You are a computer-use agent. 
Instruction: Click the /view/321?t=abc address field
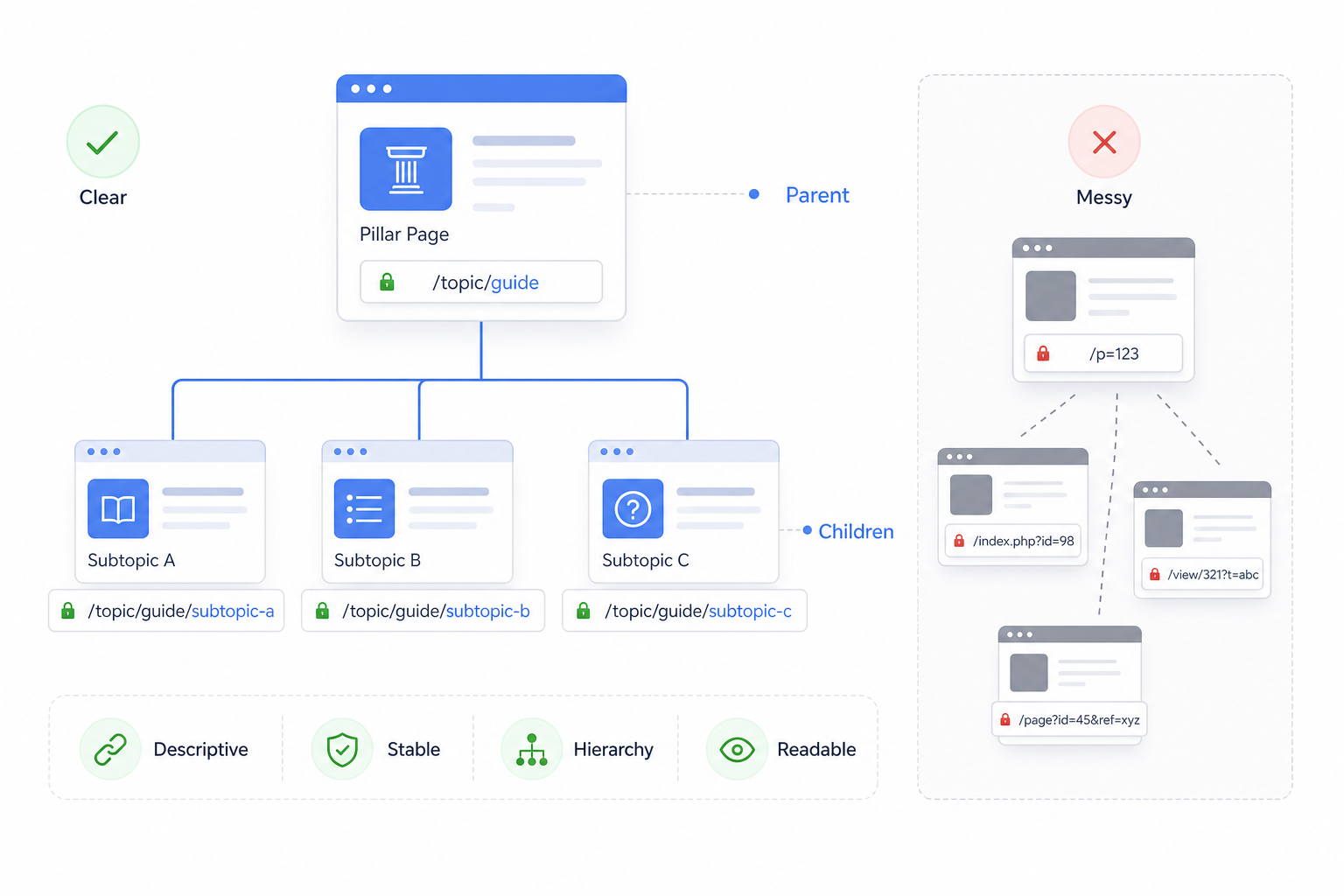(x=1203, y=574)
